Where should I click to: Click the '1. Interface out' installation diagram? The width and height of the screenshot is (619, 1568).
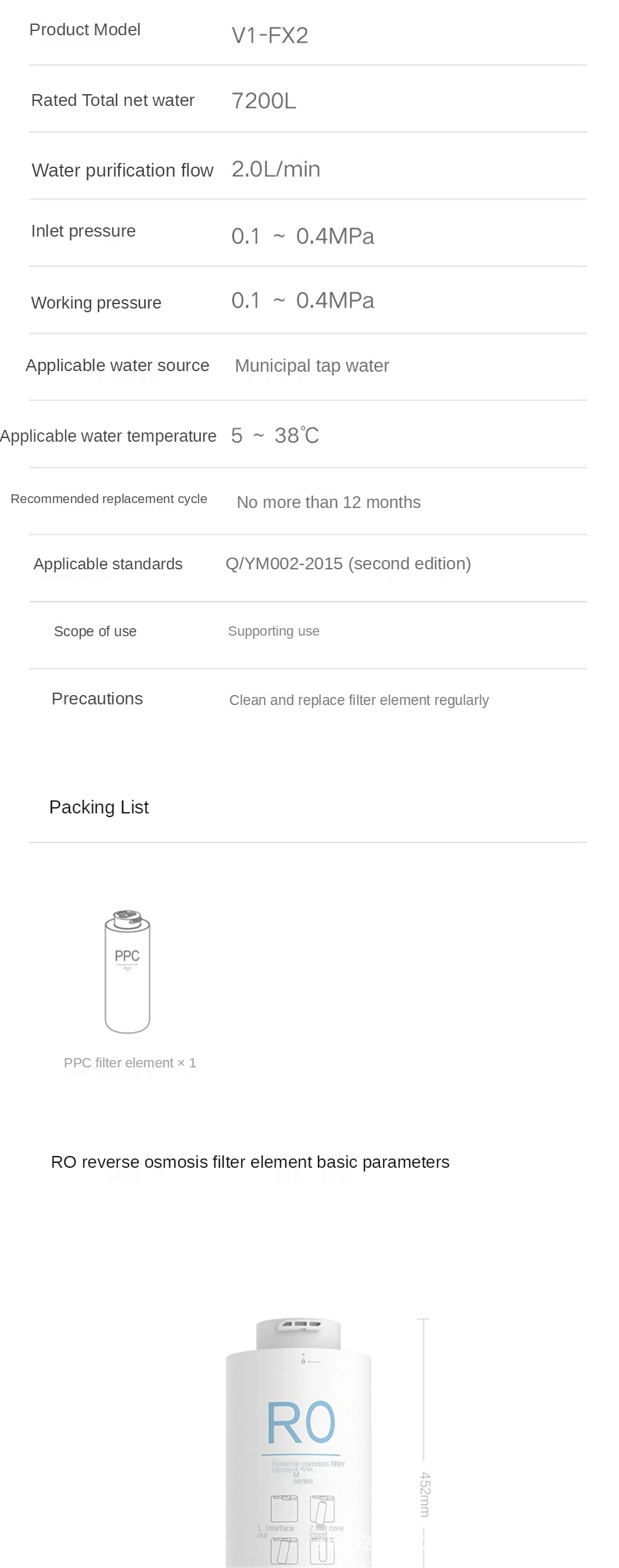point(284,1509)
